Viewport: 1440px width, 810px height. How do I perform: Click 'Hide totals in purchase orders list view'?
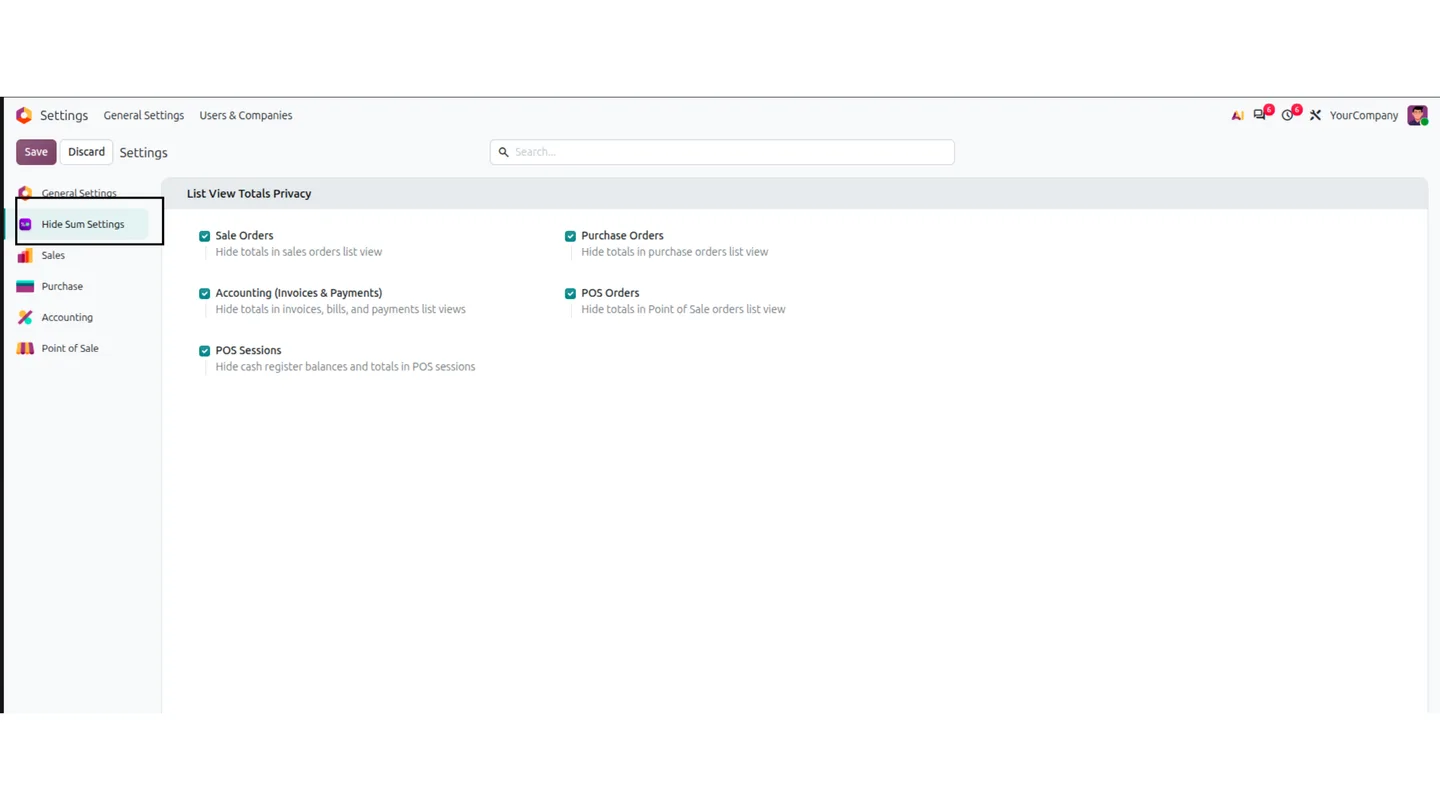[675, 252]
